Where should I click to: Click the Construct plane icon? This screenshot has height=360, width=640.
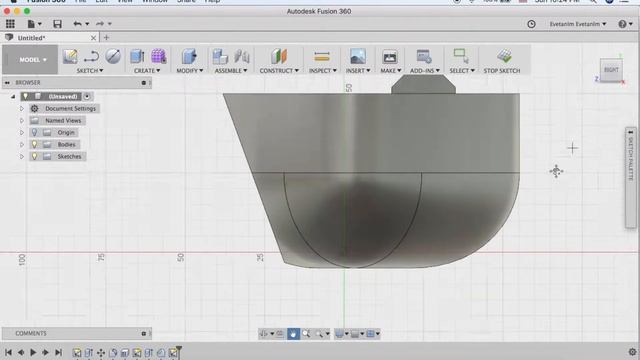[279, 56]
